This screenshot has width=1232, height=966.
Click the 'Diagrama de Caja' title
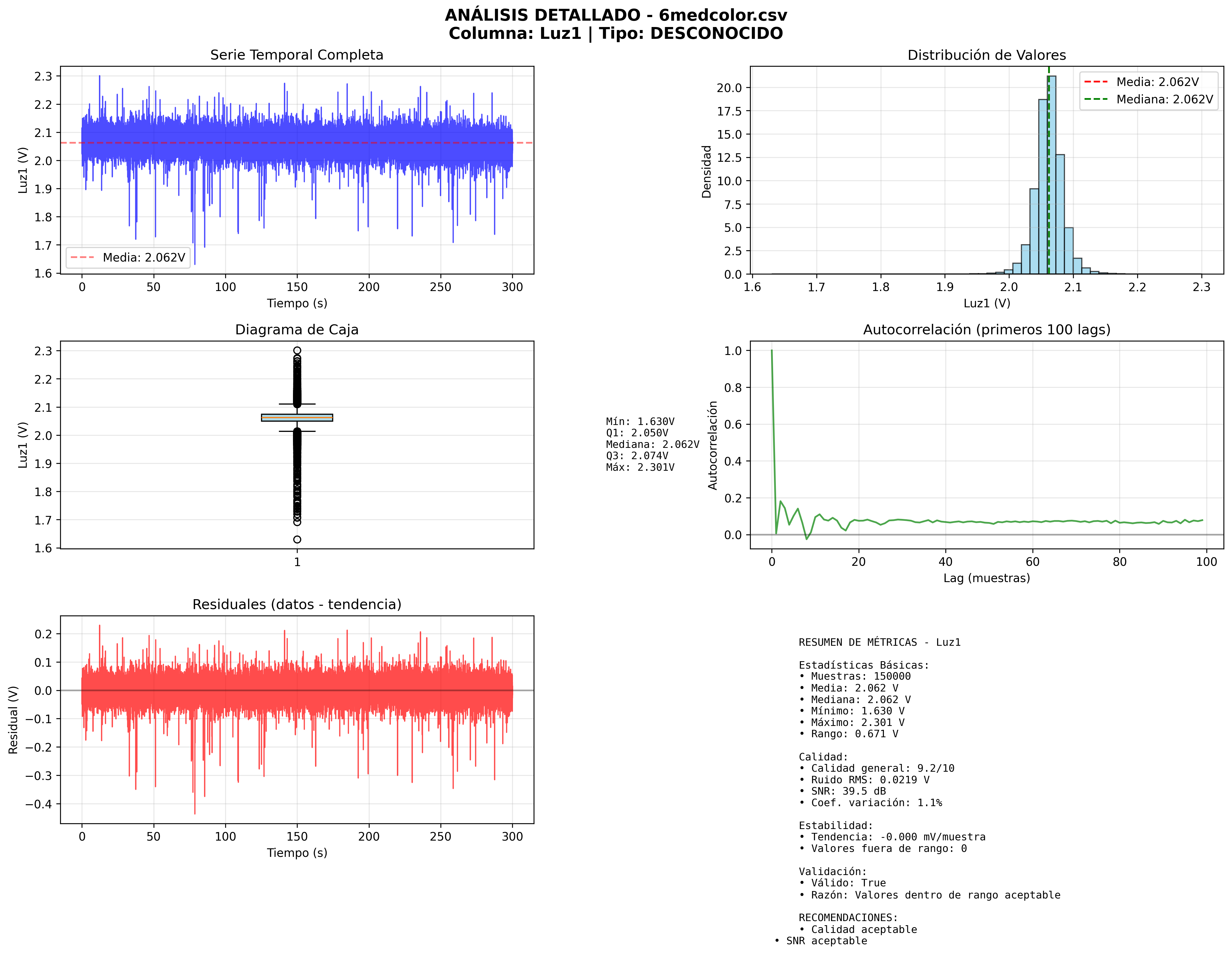click(296, 330)
